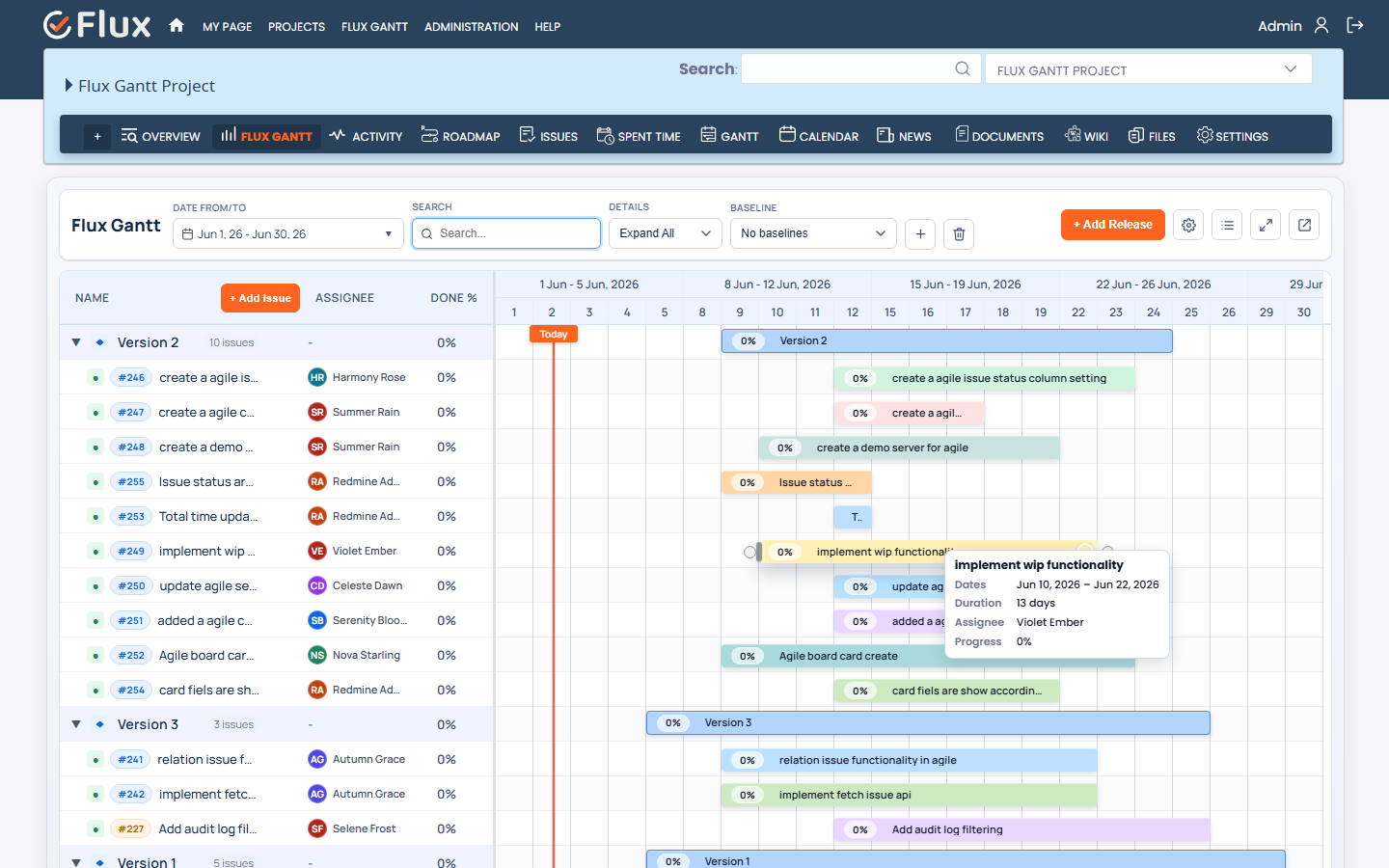Image resolution: width=1389 pixels, height=868 pixels.
Task: Add a new baseline with plus button
Action: click(x=920, y=233)
